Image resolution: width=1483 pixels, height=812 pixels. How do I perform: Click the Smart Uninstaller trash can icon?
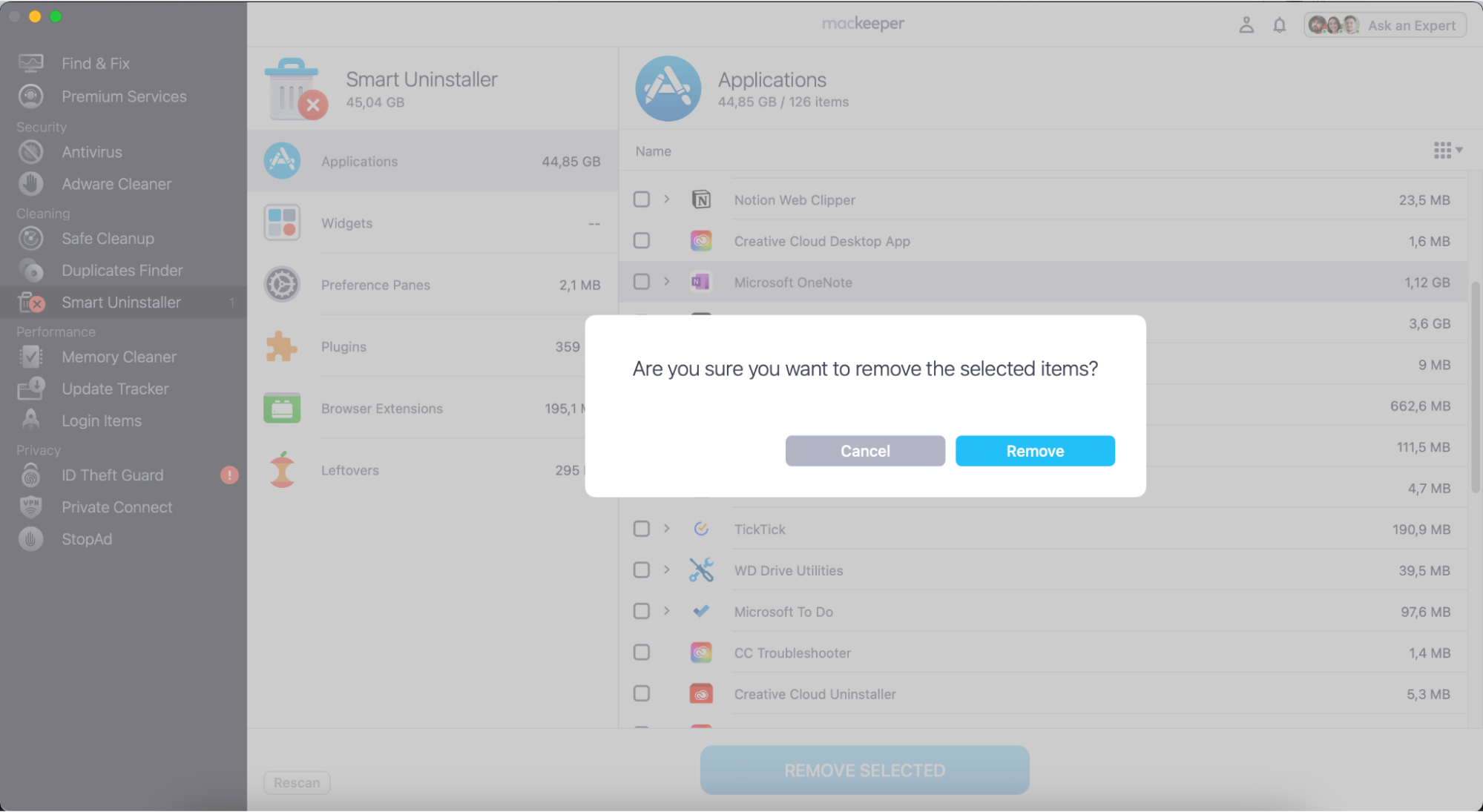click(x=295, y=89)
